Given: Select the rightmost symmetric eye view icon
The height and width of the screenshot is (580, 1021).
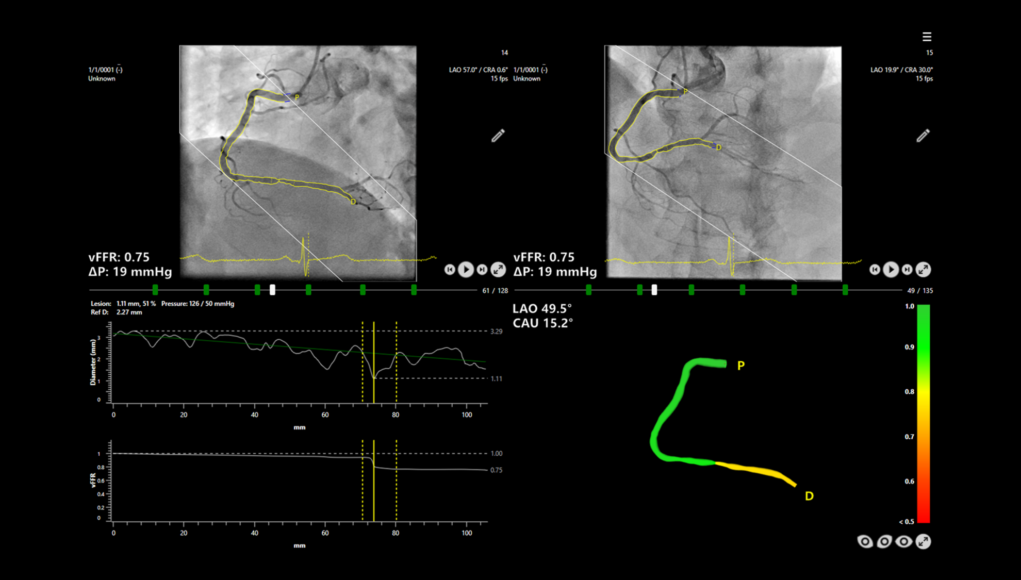Looking at the screenshot, I should pyautogui.click(x=903, y=541).
